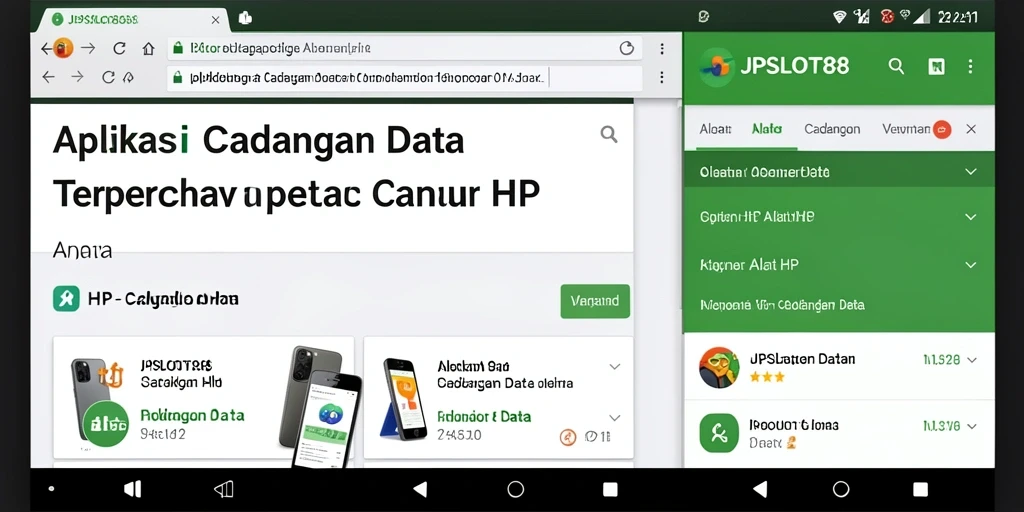Focus the second address bar containing 'Cadagam'
Viewport: 1024px width, 512px height.
(405, 78)
